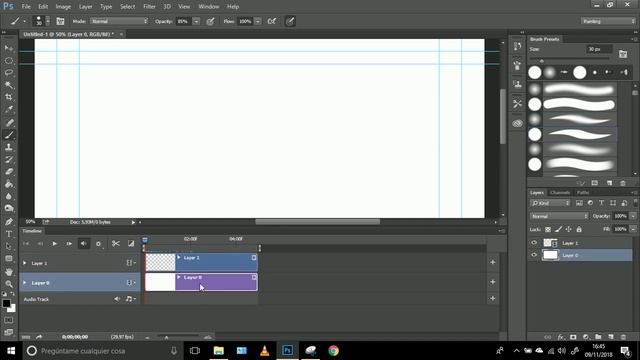Click the delete layer trash icon
The width and height of the screenshot is (640, 360).
coord(623,337)
